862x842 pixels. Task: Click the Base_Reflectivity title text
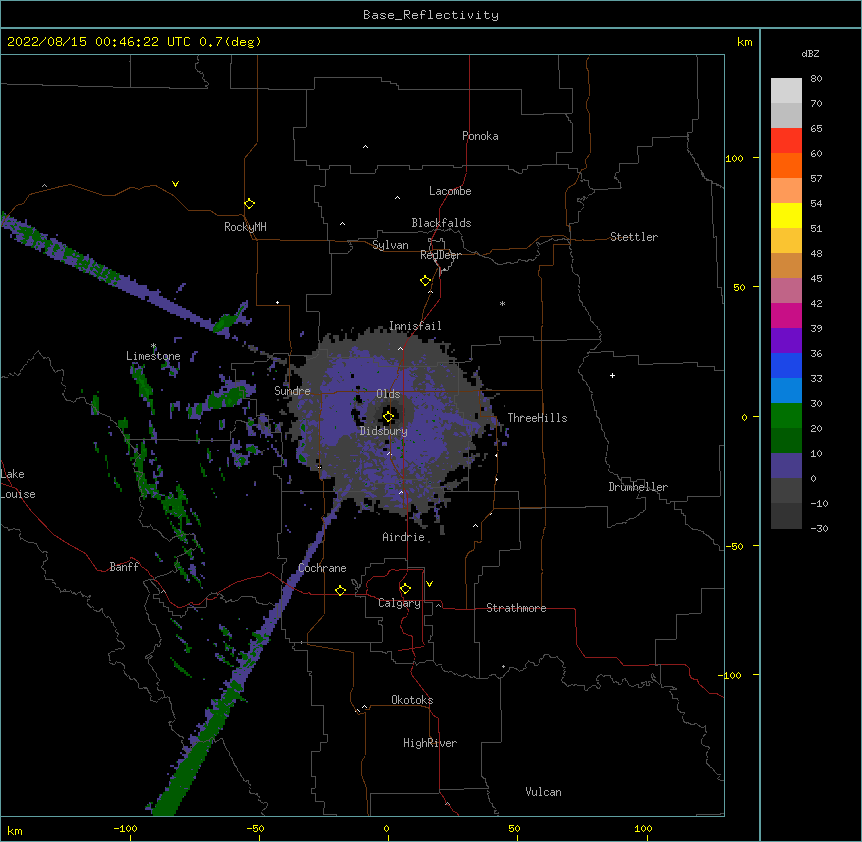coord(431,15)
